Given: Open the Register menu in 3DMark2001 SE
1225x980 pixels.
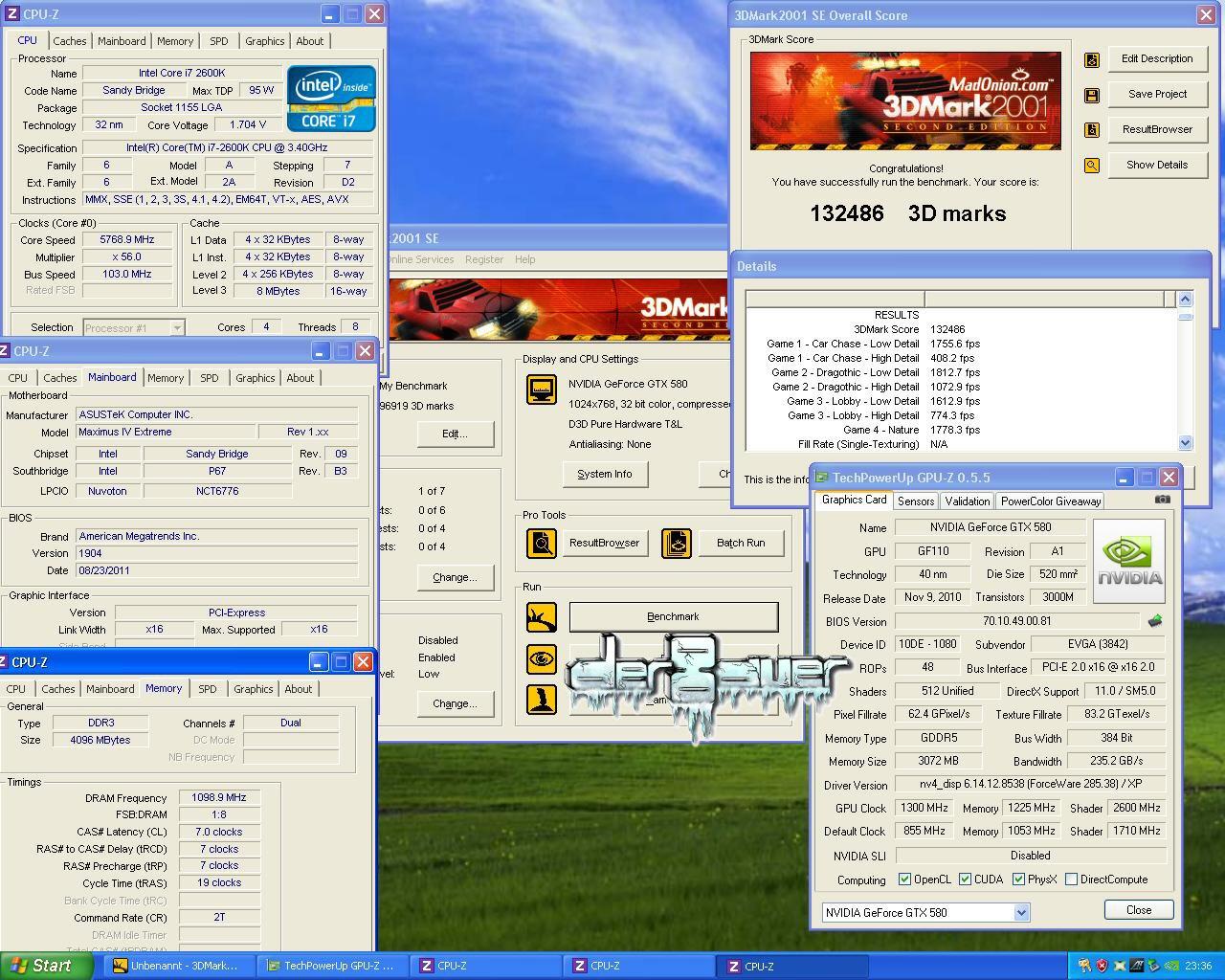Looking at the screenshot, I should tap(483, 259).
